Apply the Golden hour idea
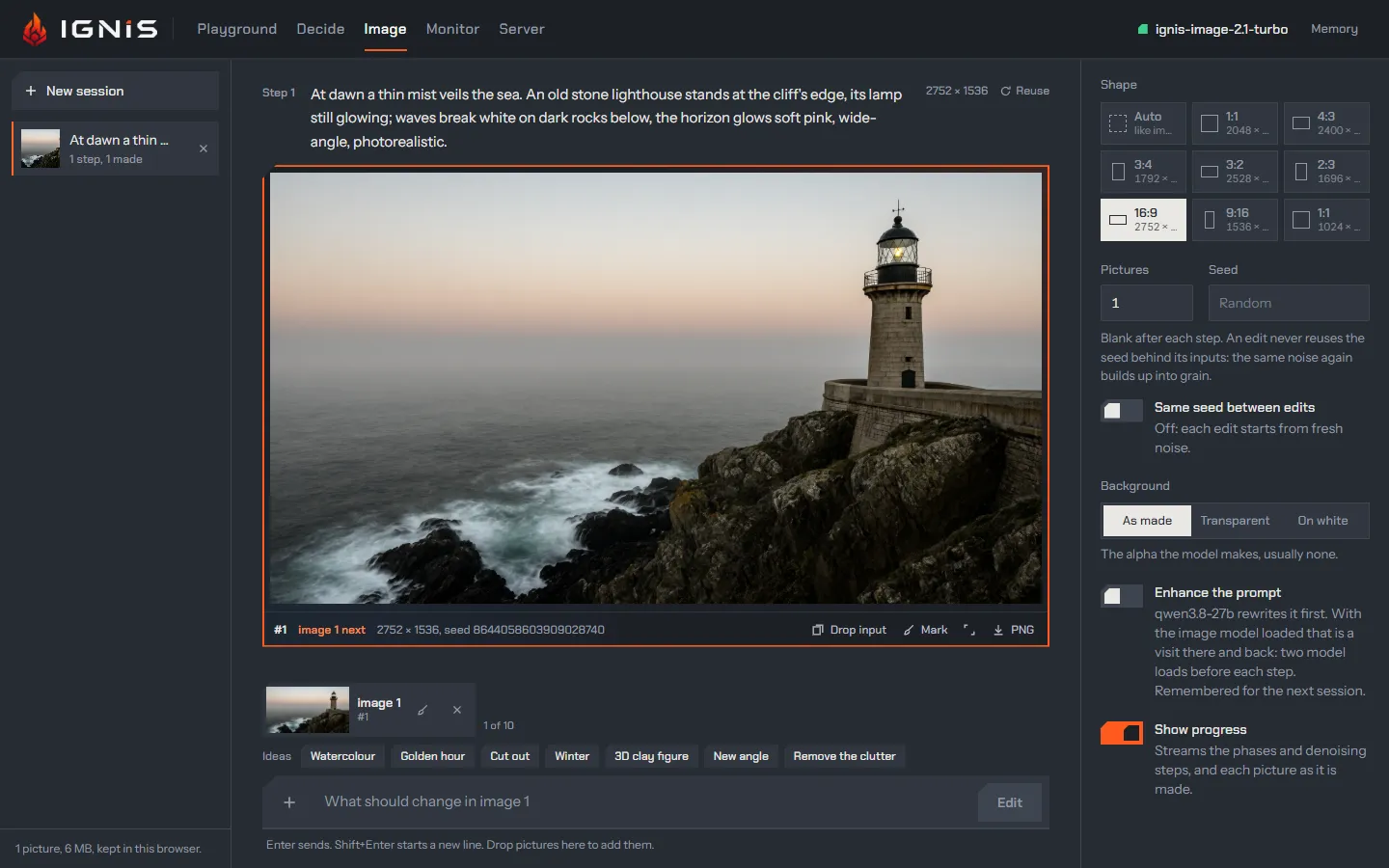The image size is (1389, 868). pyautogui.click(x=433, y=756)
